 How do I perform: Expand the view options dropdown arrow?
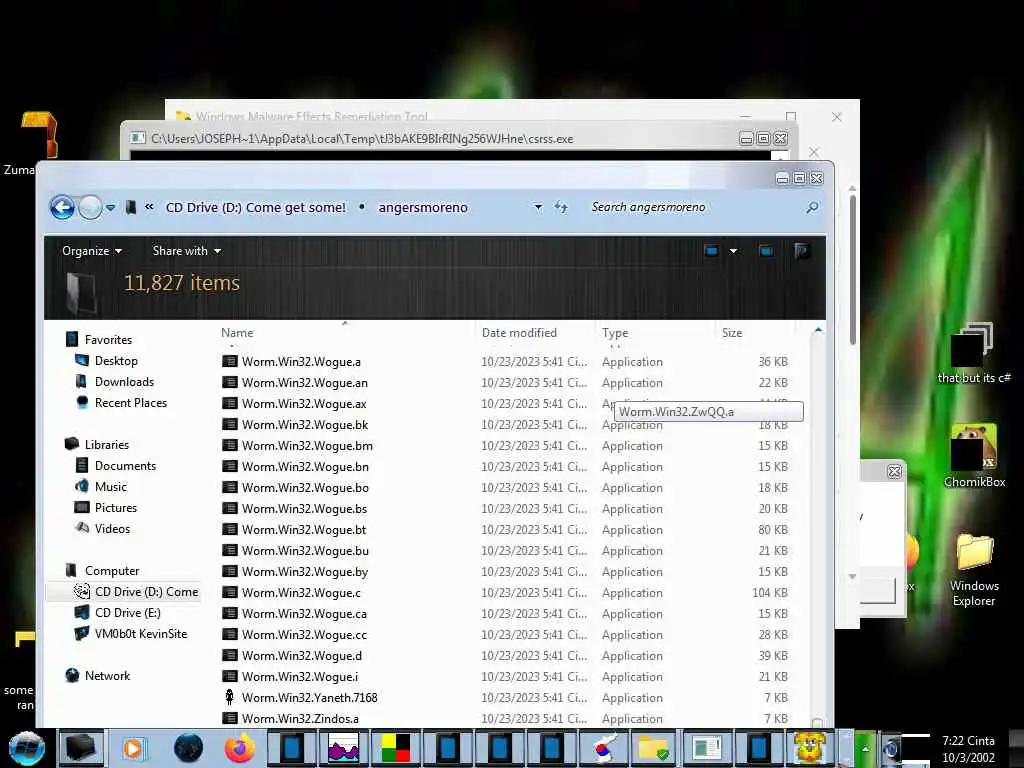click(x=733, y=251)
